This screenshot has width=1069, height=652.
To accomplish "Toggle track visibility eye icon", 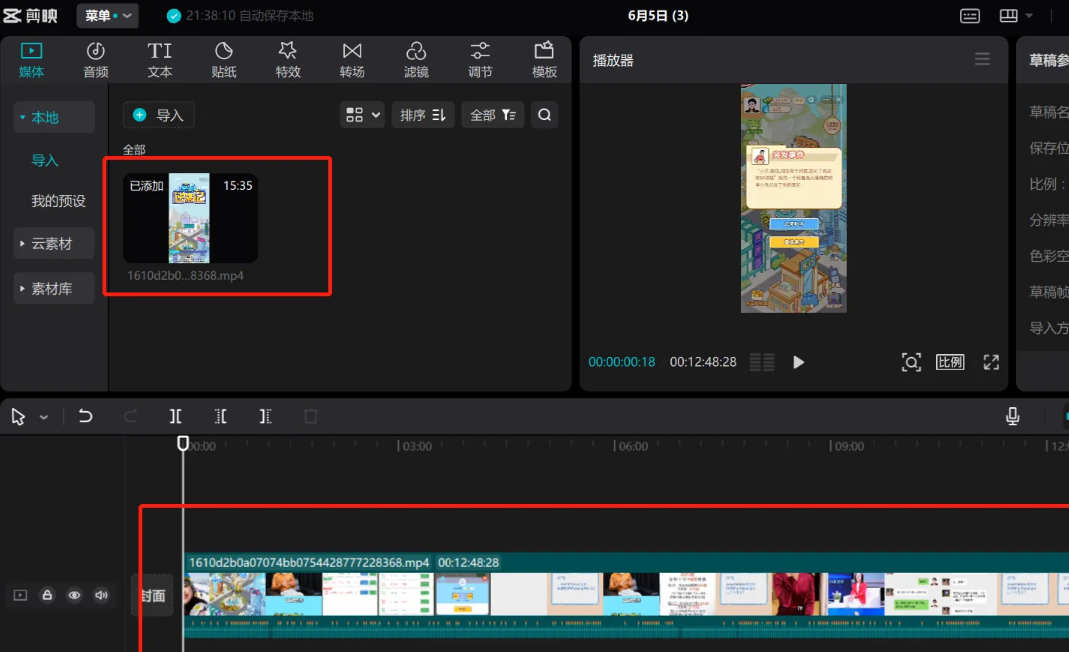I will pos(74,595).
